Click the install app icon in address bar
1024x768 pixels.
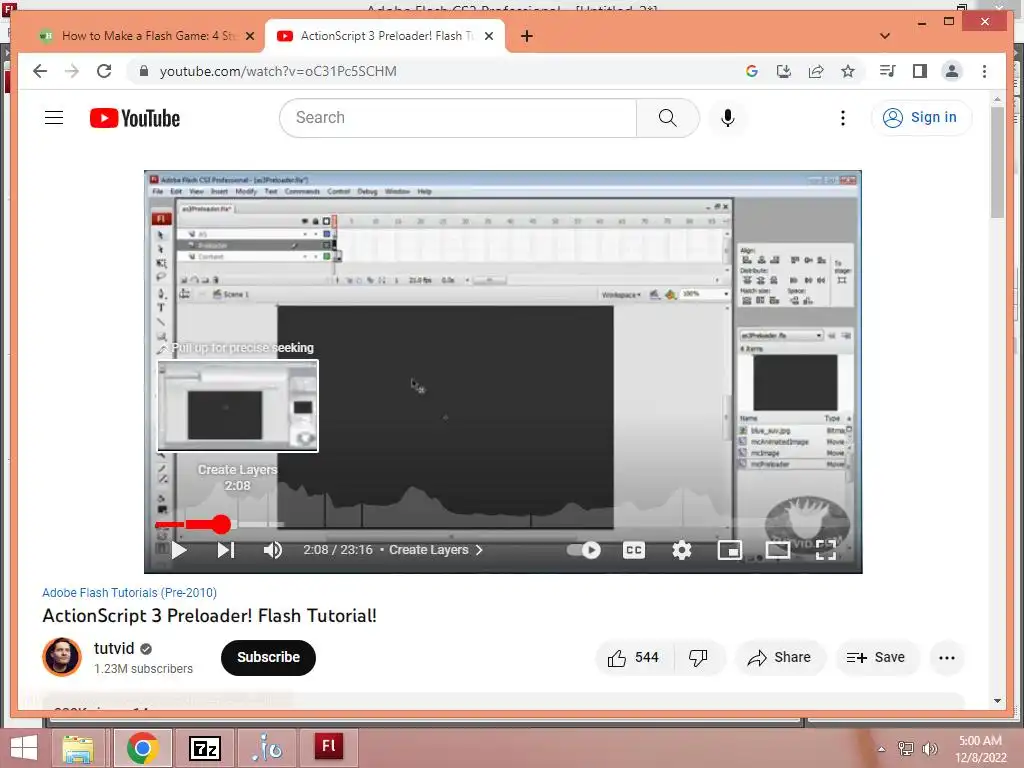(x=784, y=71)
